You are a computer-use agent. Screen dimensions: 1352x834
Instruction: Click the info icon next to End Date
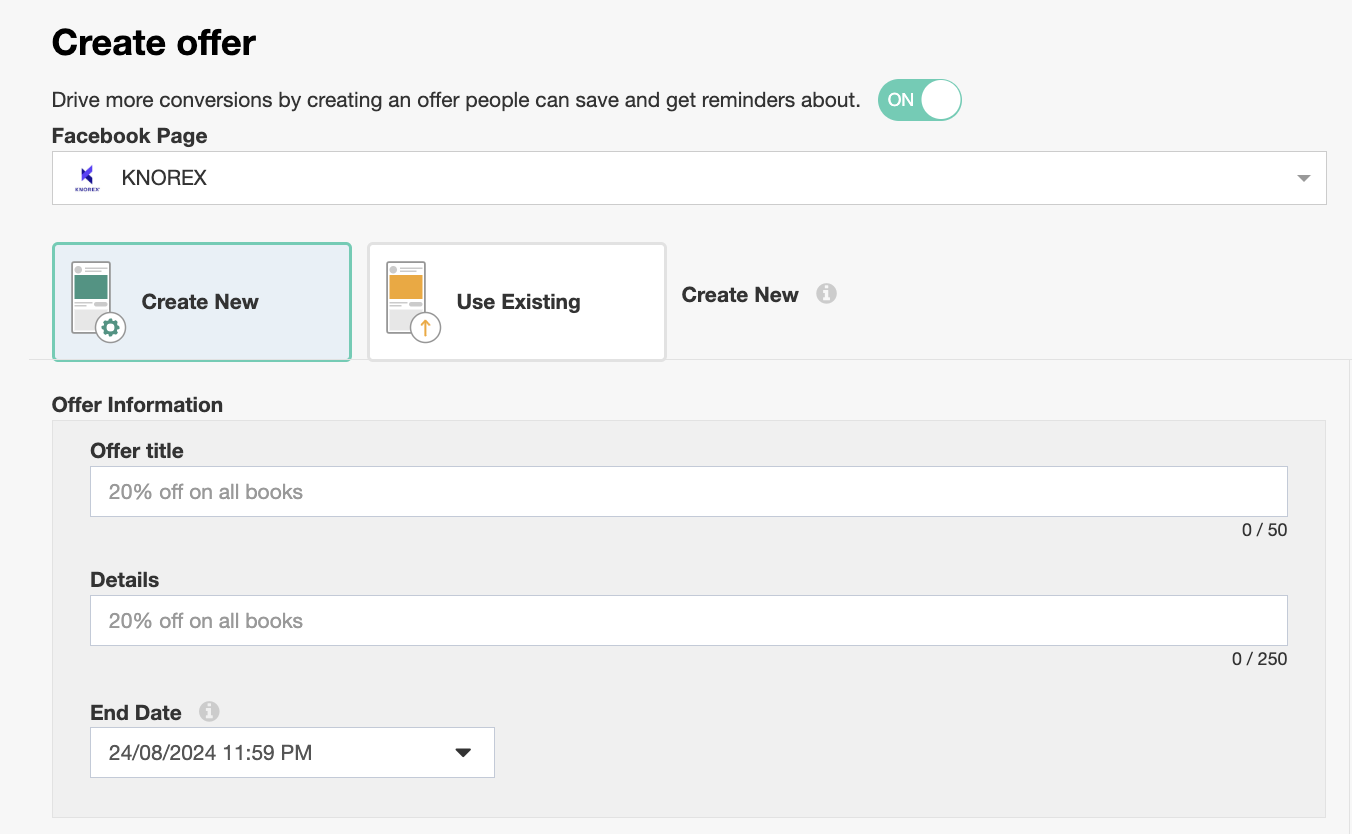tap(208, 712)
